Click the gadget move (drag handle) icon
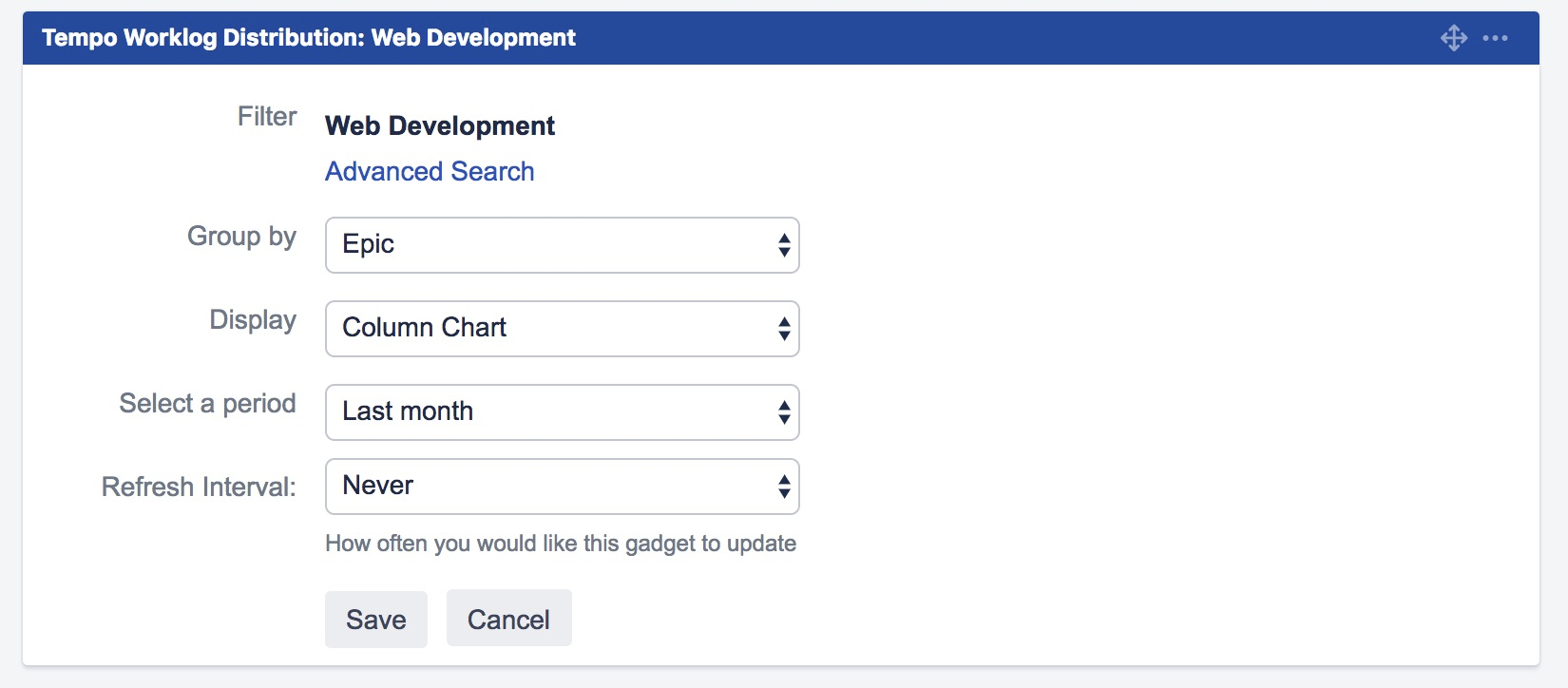The width and height of the screenshot is (1568, 688). click(1453, 38)
